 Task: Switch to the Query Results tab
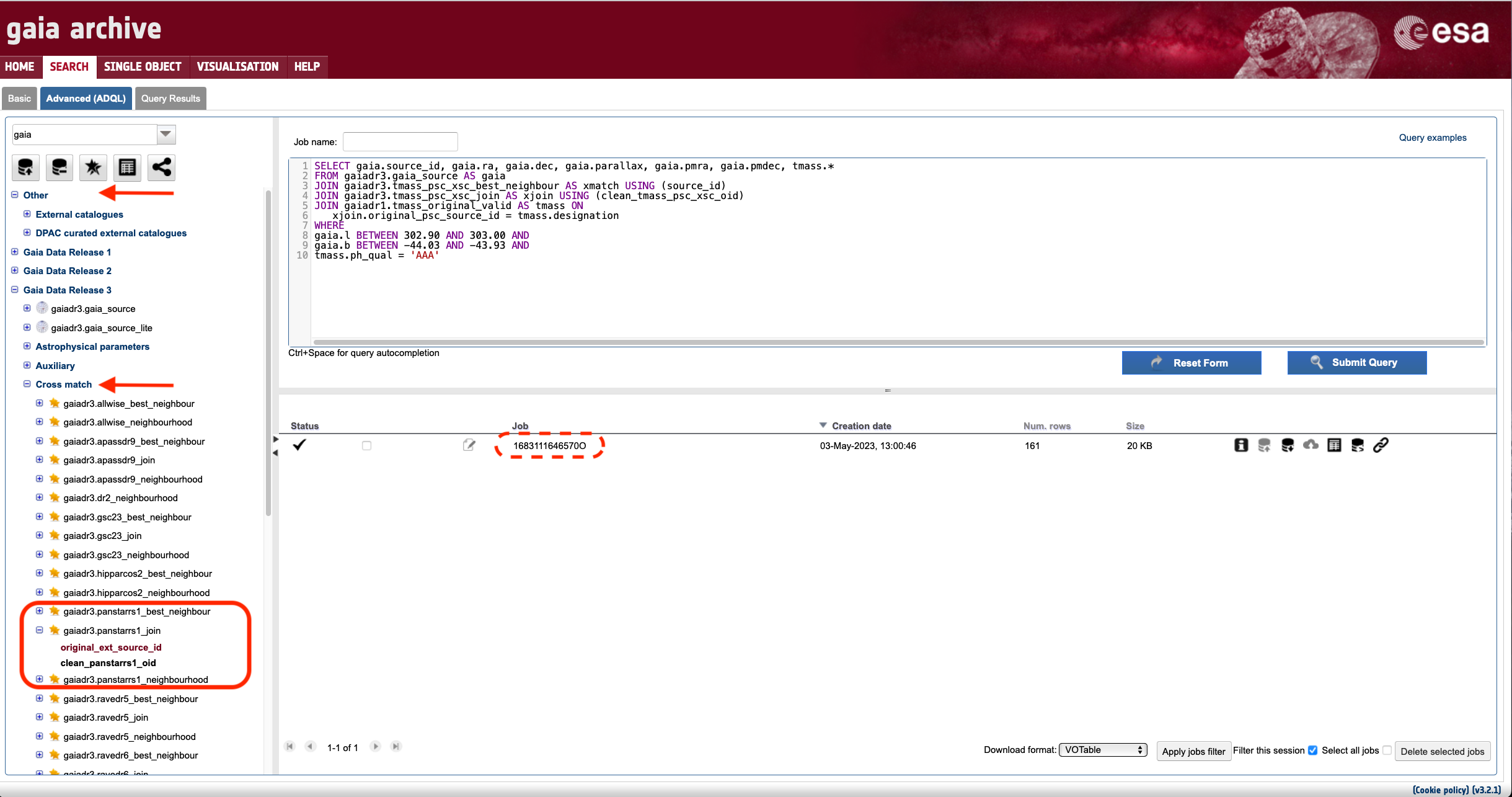(170, 98)
